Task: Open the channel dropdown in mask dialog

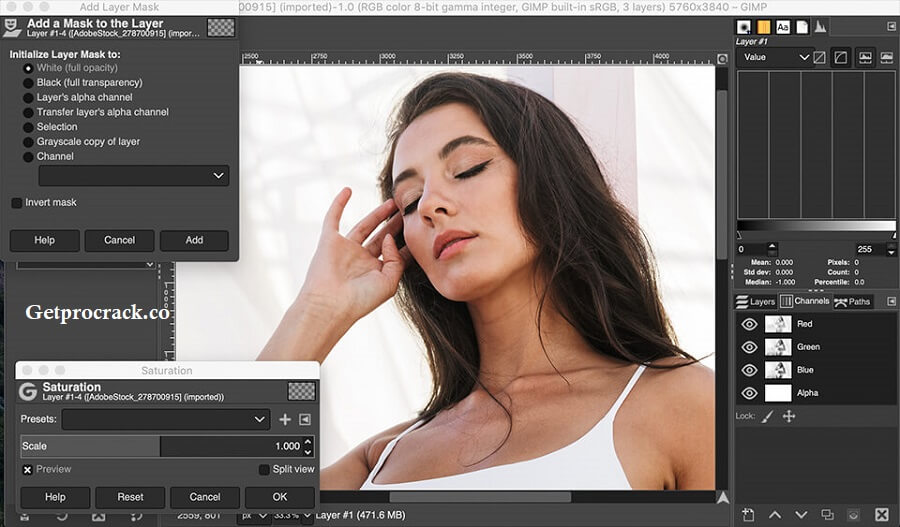Action: pyautogui.click(x=134, y=176)
